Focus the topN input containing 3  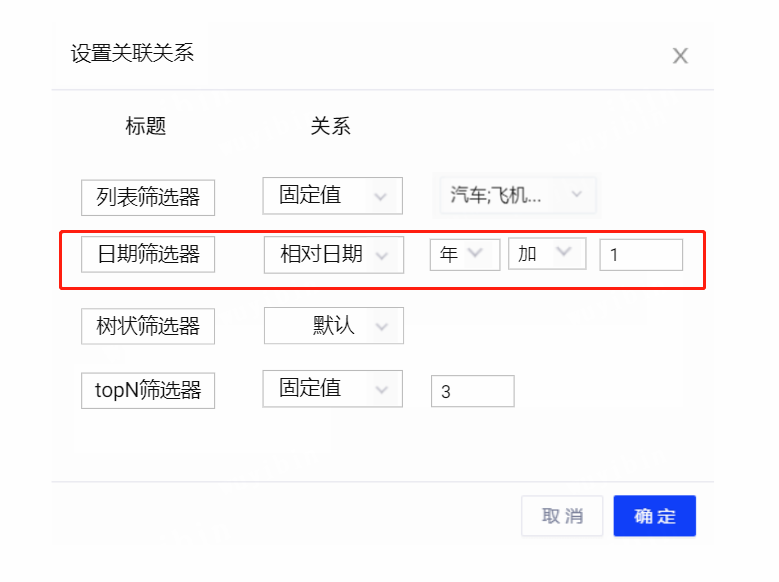[x=472, y=392]
